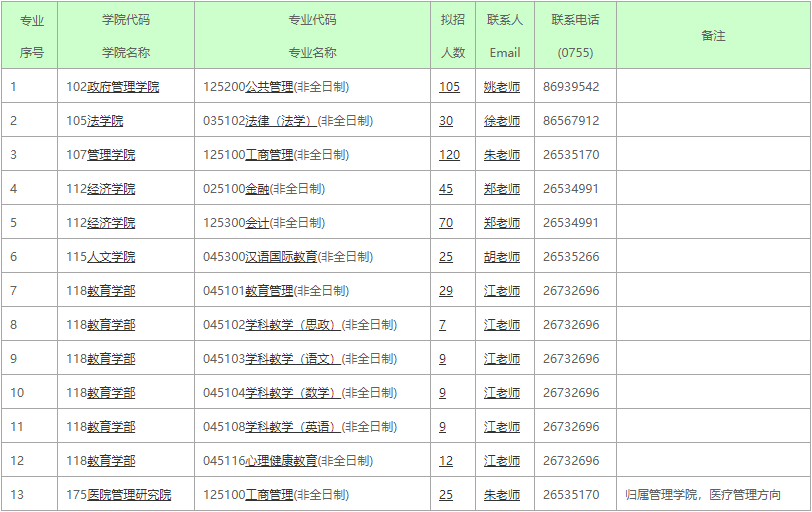Click phone number 86567912 cell
Screen dimensions: 812x512
(571, 121)
